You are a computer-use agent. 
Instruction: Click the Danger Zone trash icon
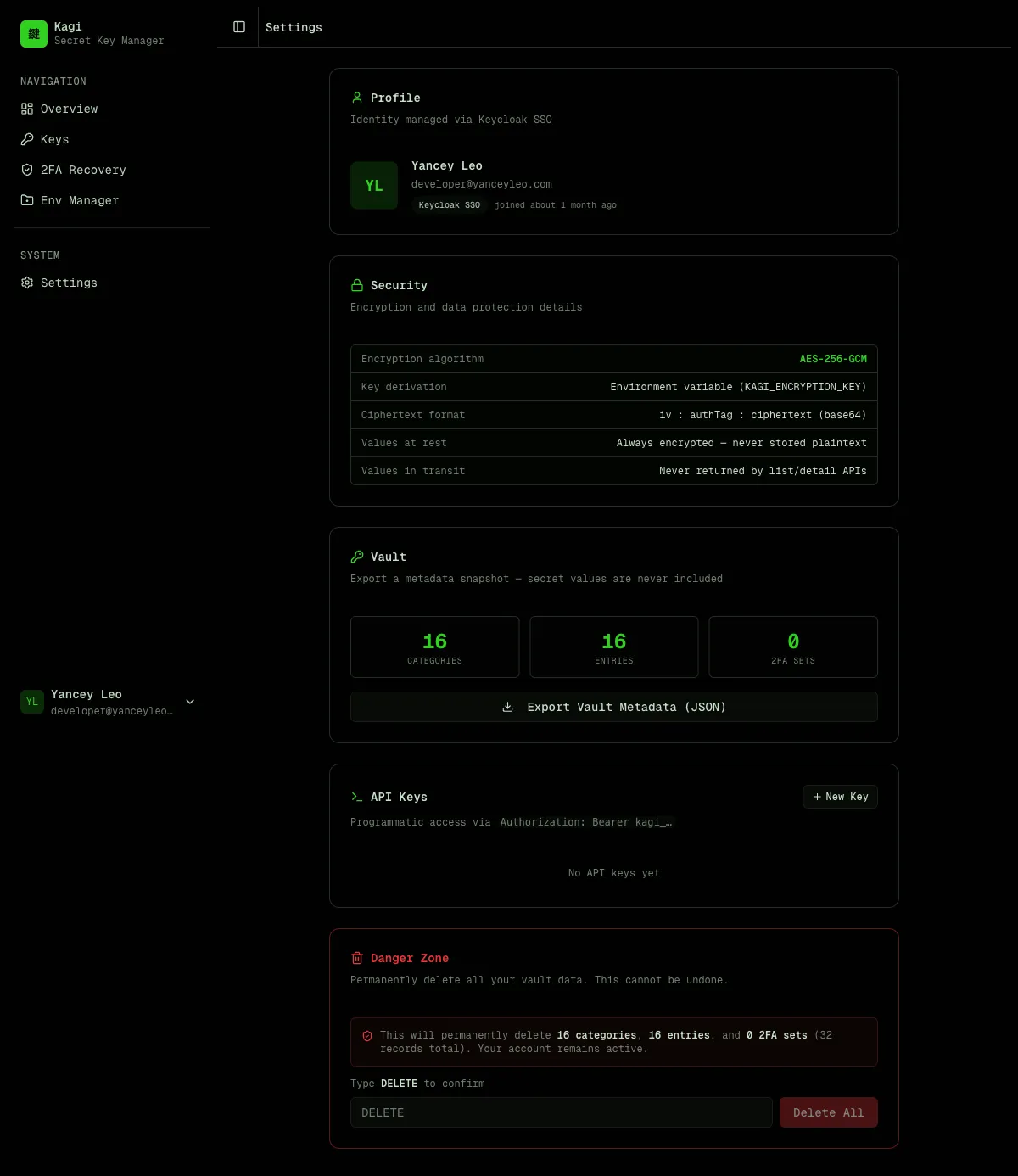click(357, 958)
